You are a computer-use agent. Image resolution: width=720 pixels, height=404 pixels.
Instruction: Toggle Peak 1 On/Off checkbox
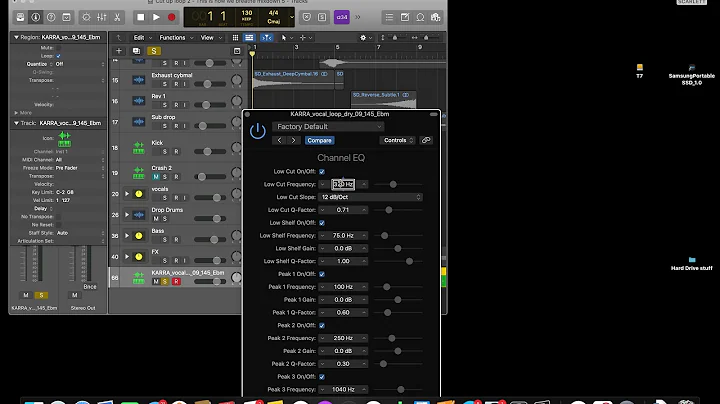click(x=322, y=274)
